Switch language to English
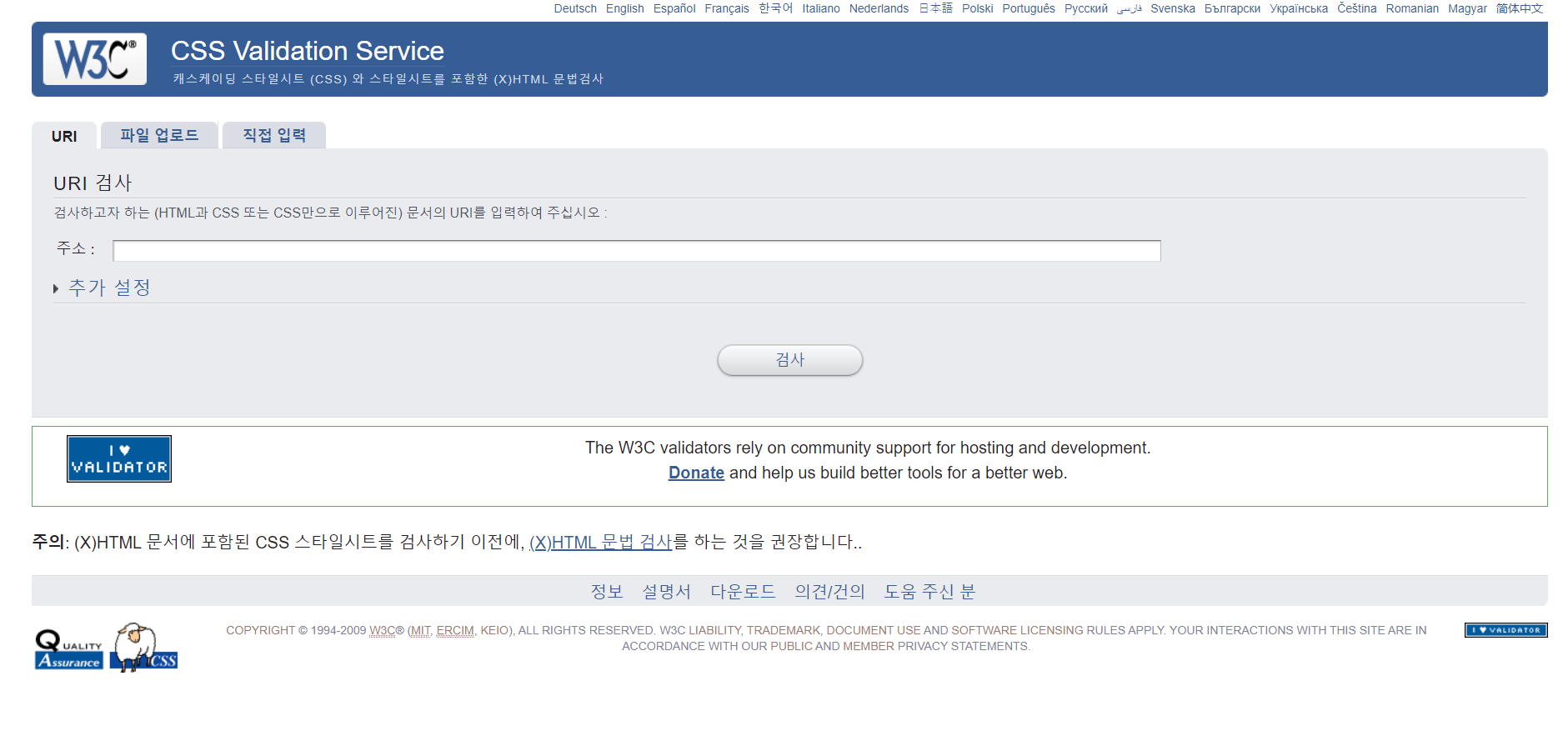 (625, 8)
